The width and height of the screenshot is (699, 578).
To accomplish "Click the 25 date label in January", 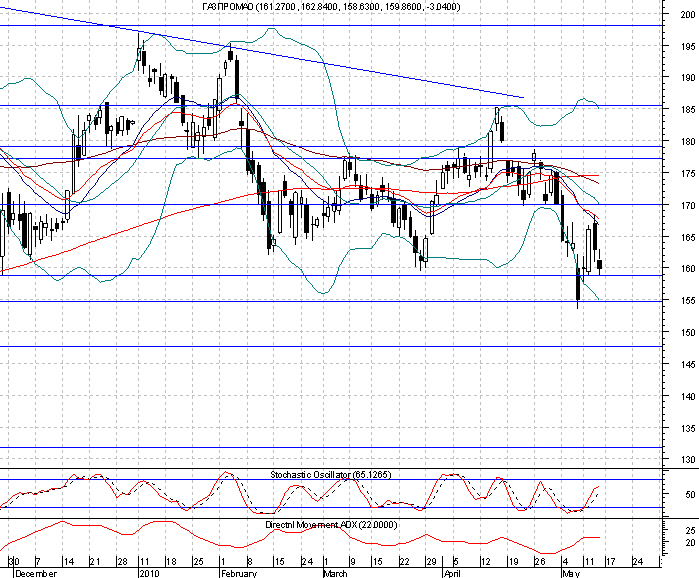I will 198,562.
